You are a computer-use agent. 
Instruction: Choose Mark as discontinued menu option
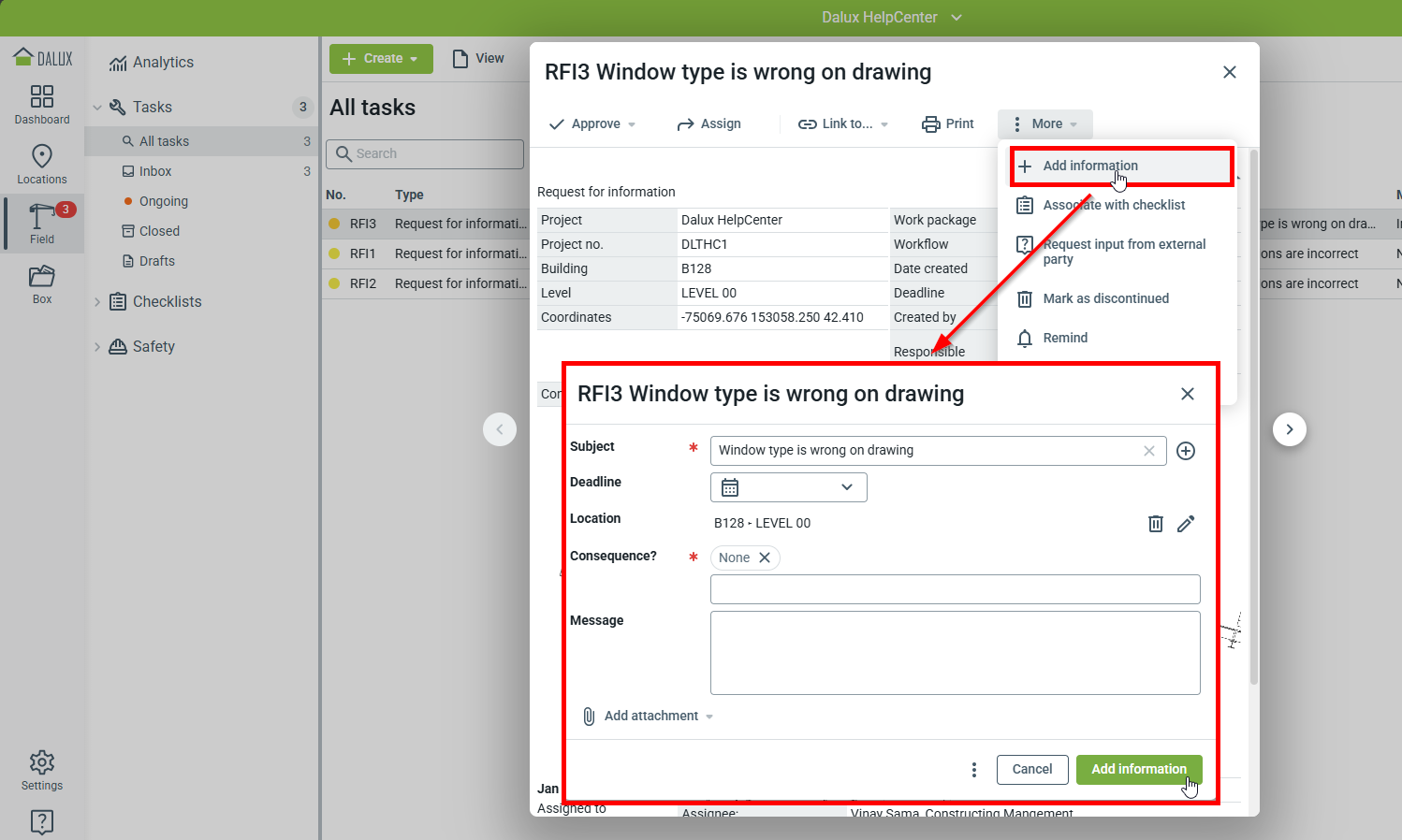pyautogui.click(x=1105, y=298)
